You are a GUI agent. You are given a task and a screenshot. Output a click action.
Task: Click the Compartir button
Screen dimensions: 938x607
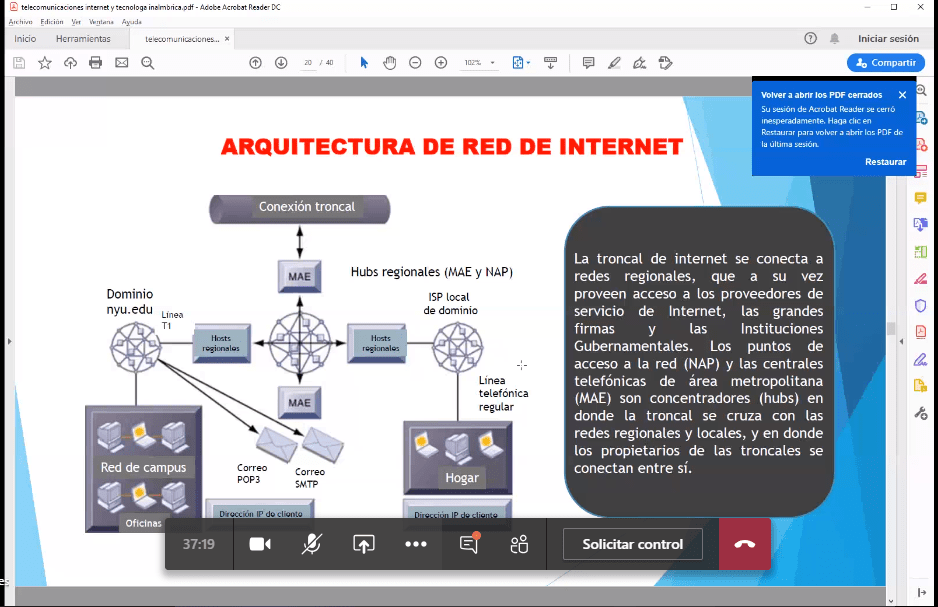point(885,63)
